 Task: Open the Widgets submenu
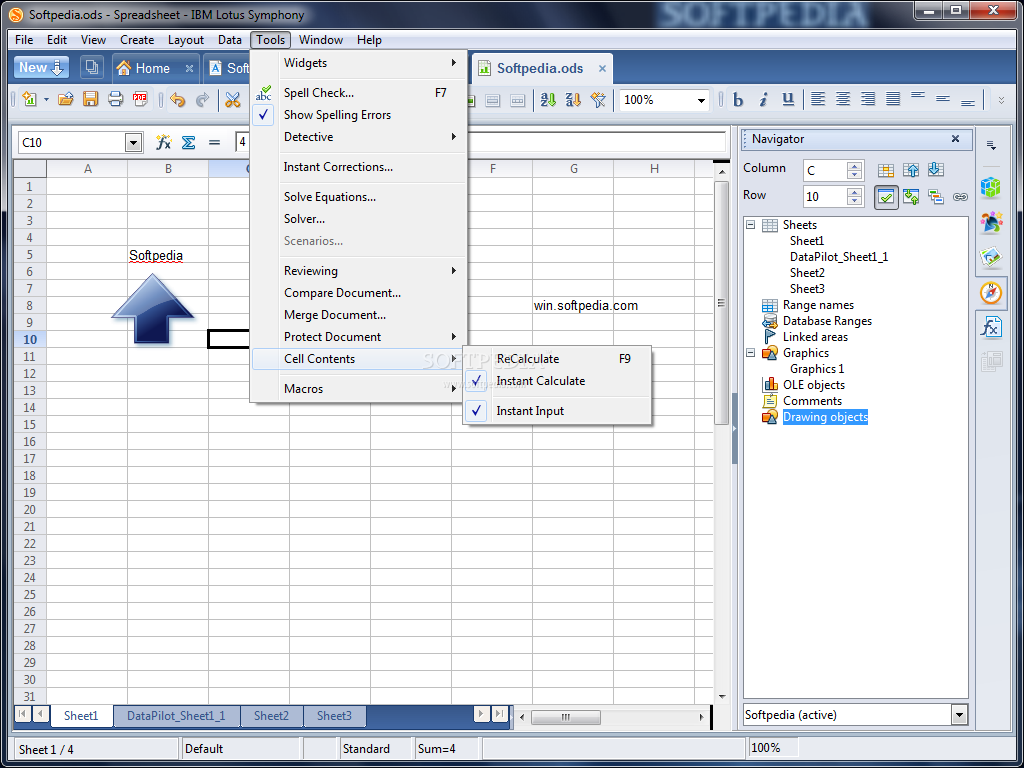click(x=358, y=63)
